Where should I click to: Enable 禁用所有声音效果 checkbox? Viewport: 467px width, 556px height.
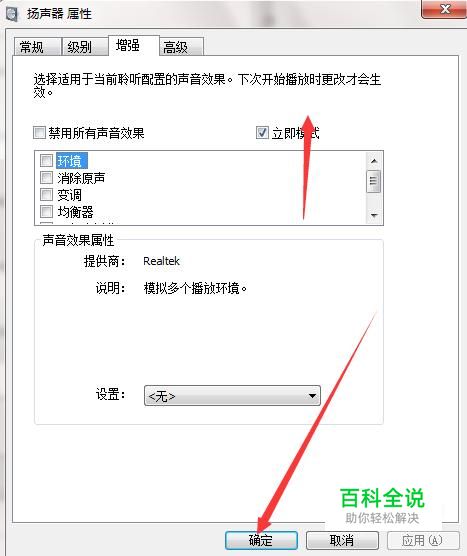(39, 133)
